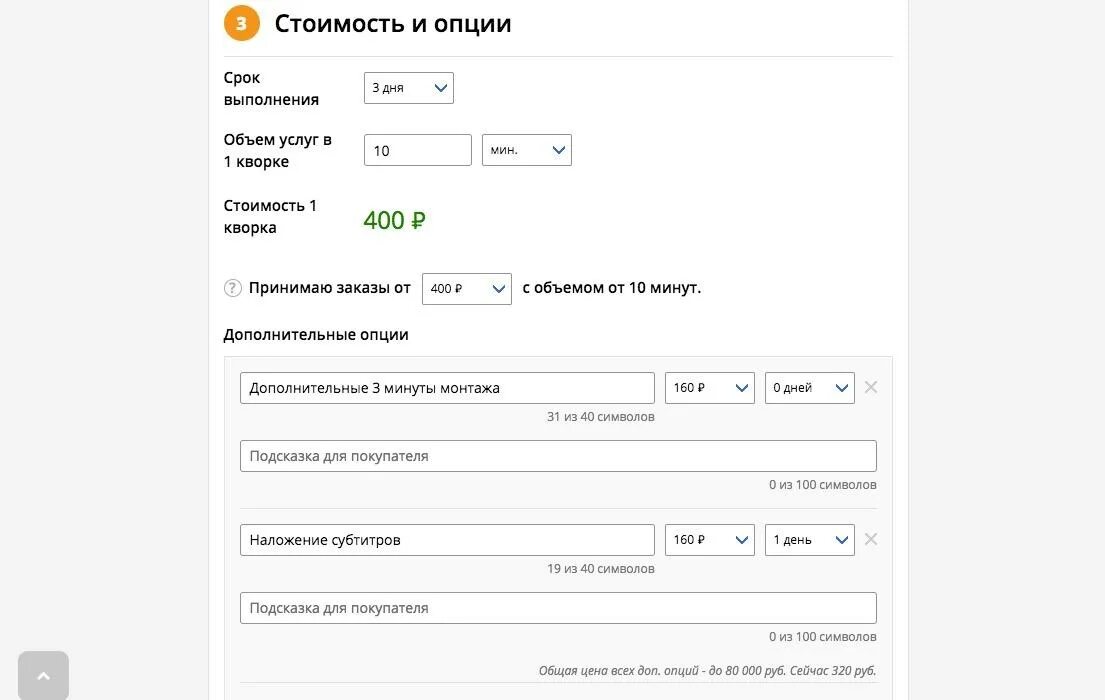The height and width of the screenshot is (700, 1105).
Task: Open price dropdown for subtitles option
Action: click(x=709, y=540)
